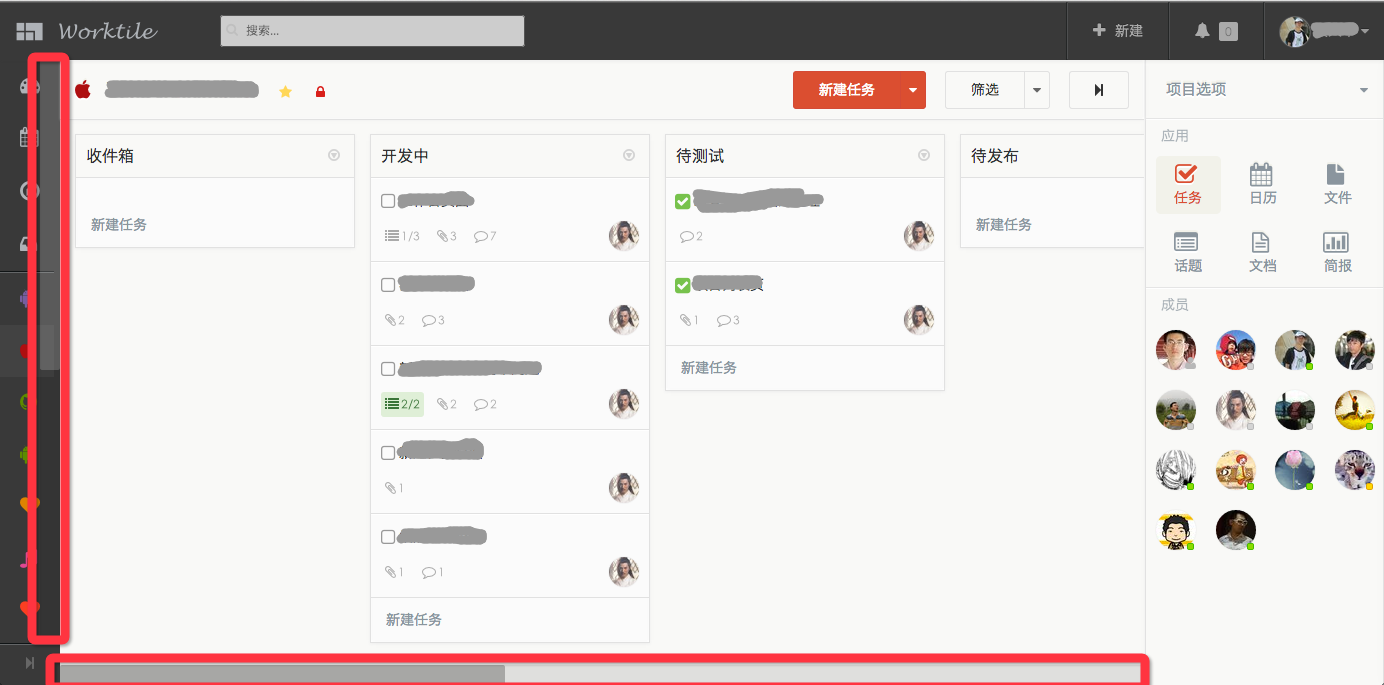Click the 收件箱 column title
The height and width of the screenshot is (685, 1384).
[110, 156]
